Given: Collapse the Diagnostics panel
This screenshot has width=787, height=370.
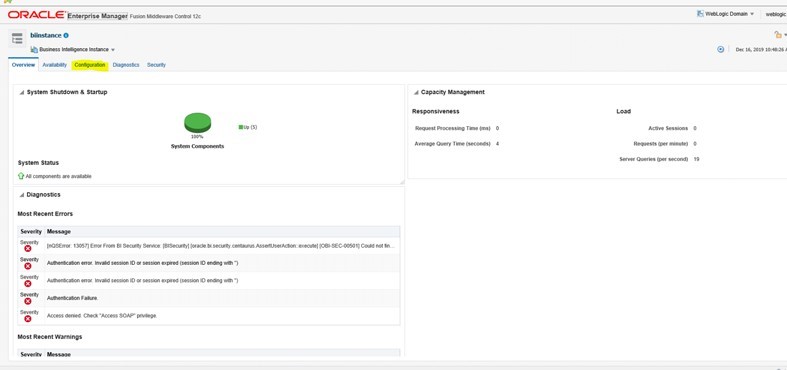Looking at the screenshot, I should coord(22,195).
